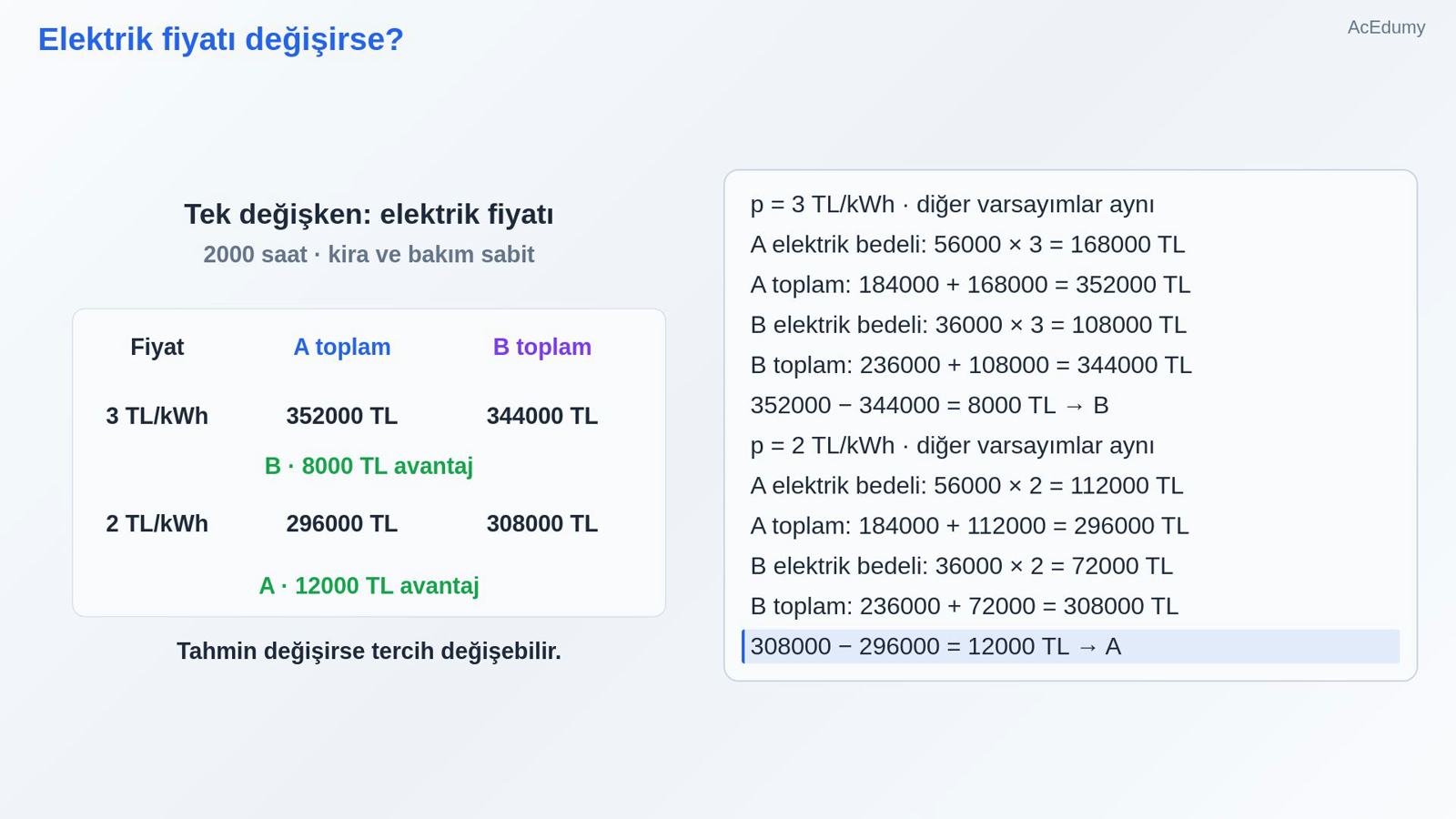Click line 'B toplam: 236000 + 108000 = 344000 TL'
Image resolution: width=1456 pixels, height=819 pixels.
point(971,365)
